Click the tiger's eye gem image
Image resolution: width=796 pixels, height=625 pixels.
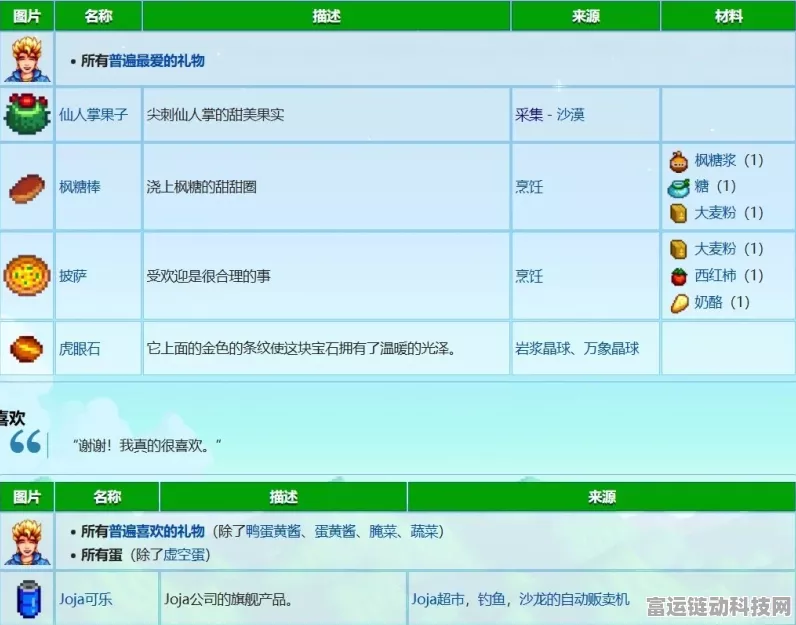(27, 349)
